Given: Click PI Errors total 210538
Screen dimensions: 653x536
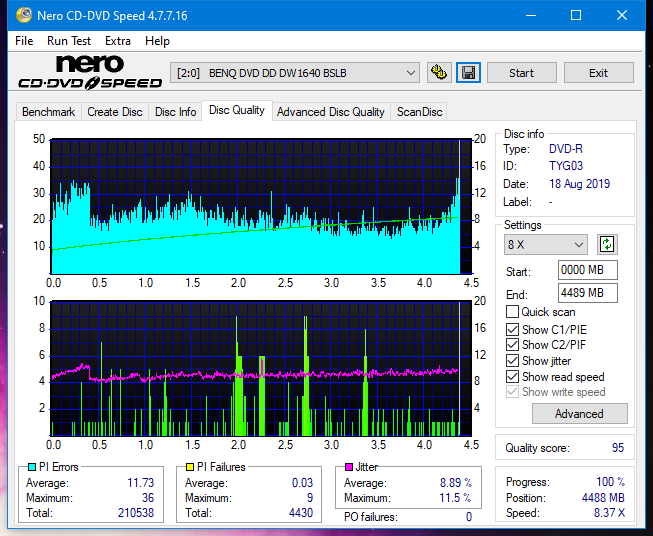Looking at the screenshot, I should (136, 512).
